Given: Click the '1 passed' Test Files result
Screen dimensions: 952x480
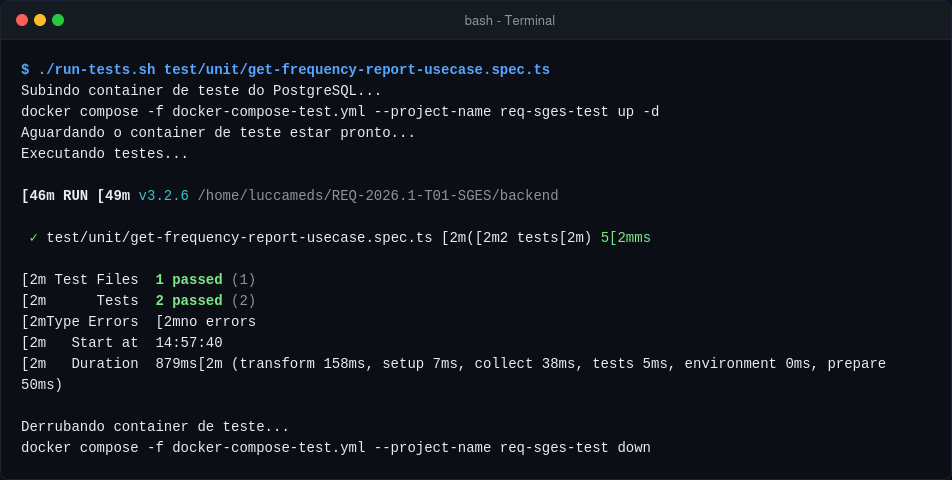Looking at the screenshot, I should click(x=189, y=280).
